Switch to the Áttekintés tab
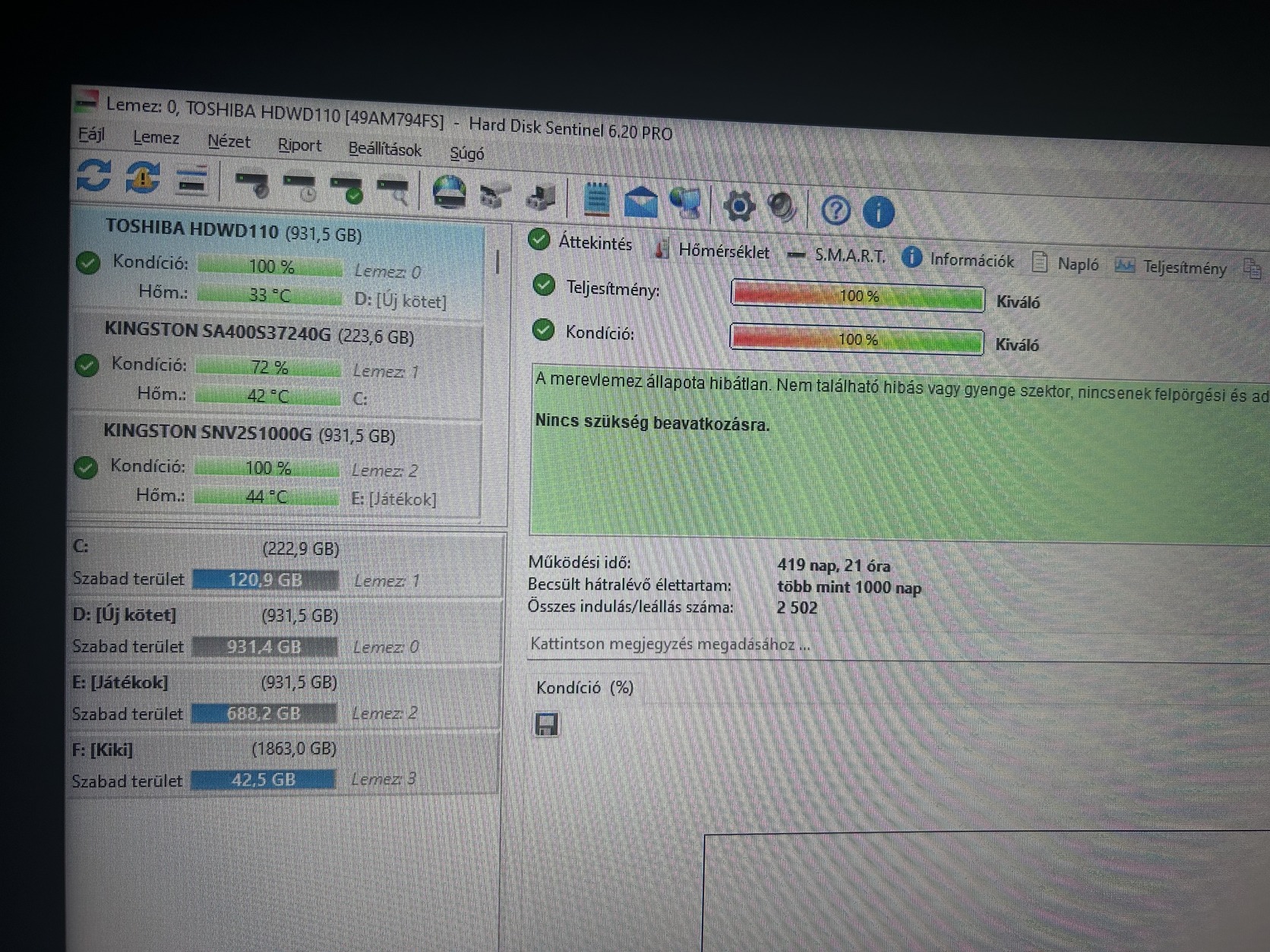This screenshot has height=952, width=1270. pos(583,242)
